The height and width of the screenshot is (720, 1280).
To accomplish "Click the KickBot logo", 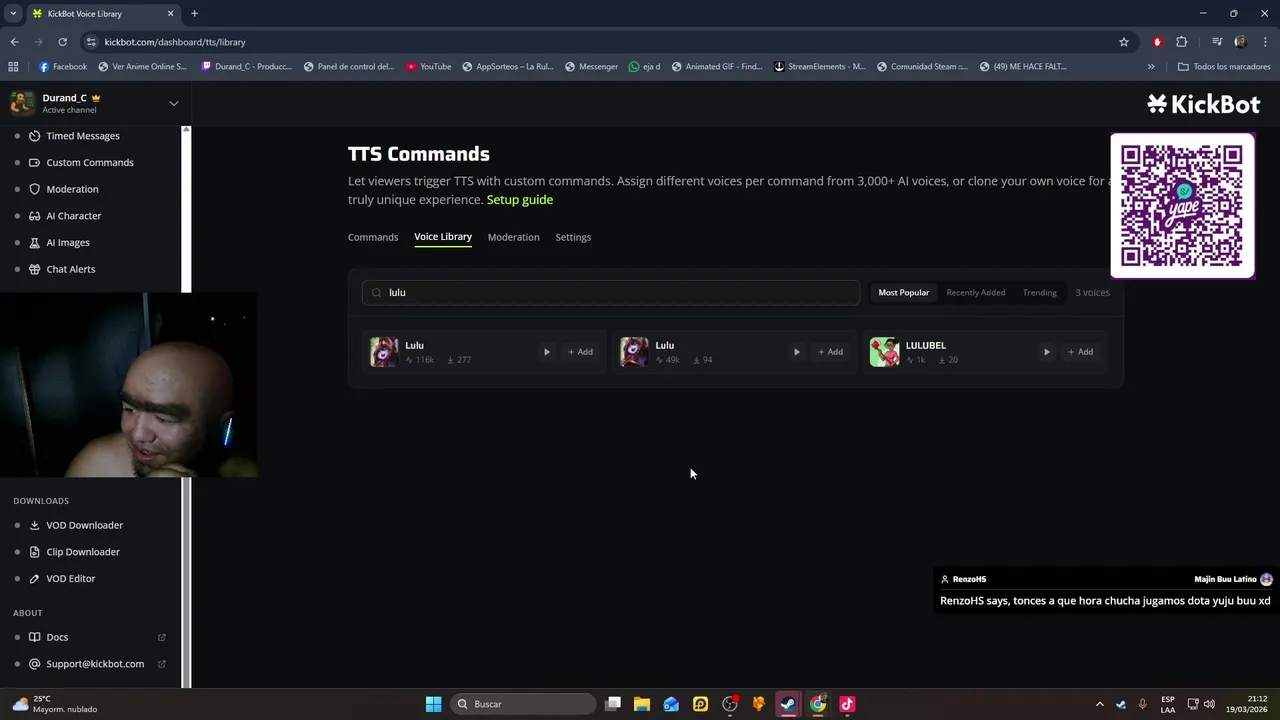I will pyautogui.click(x=1203, y=104).
